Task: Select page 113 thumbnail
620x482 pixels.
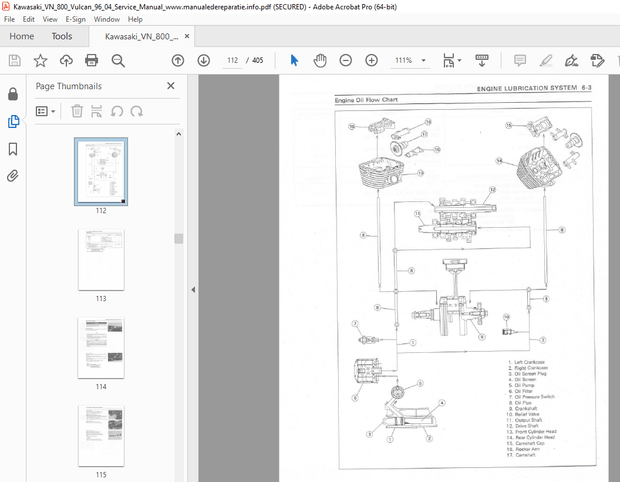Action: click(101, 260)
